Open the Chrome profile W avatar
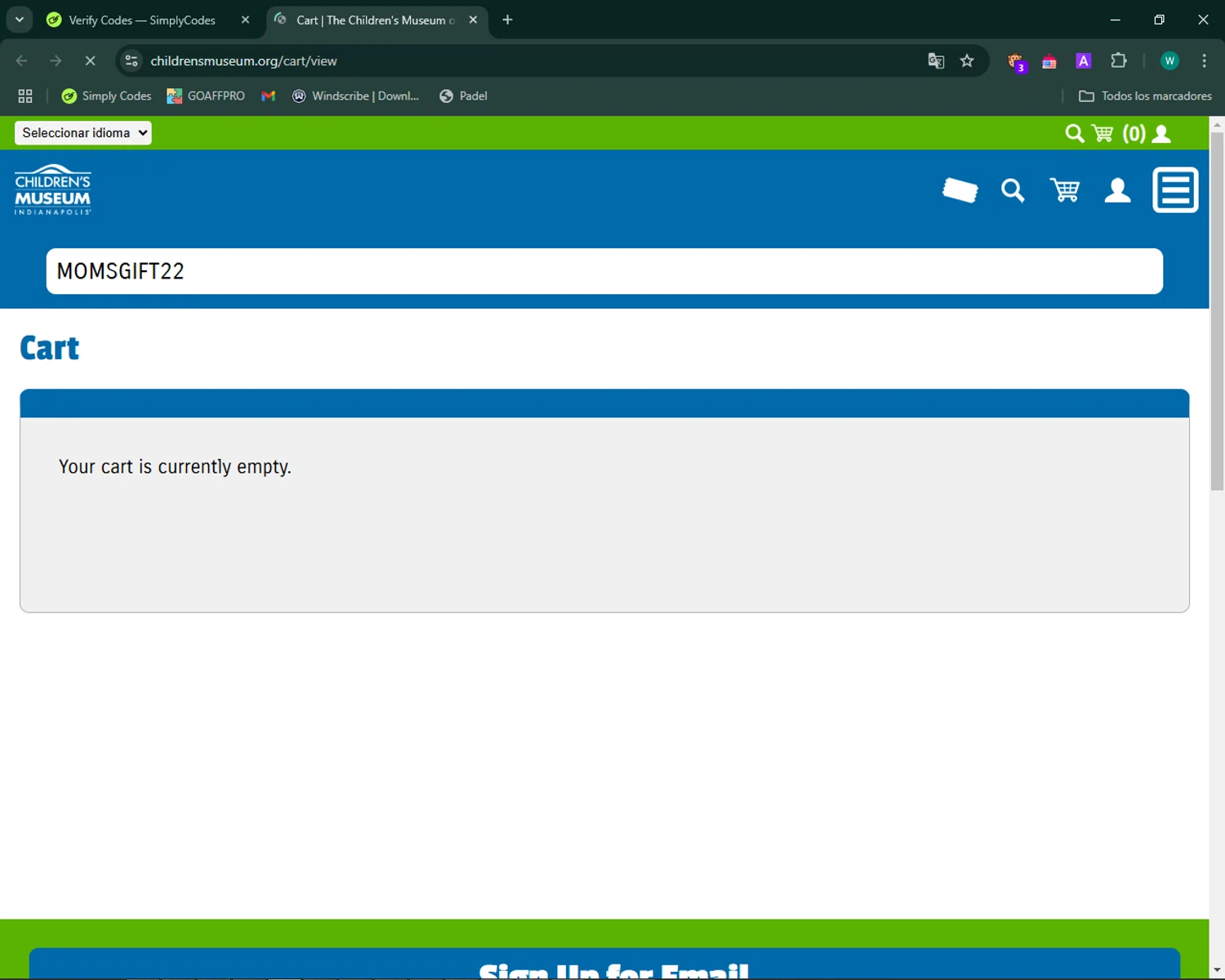1225x980 pixels. [1169, 60]
